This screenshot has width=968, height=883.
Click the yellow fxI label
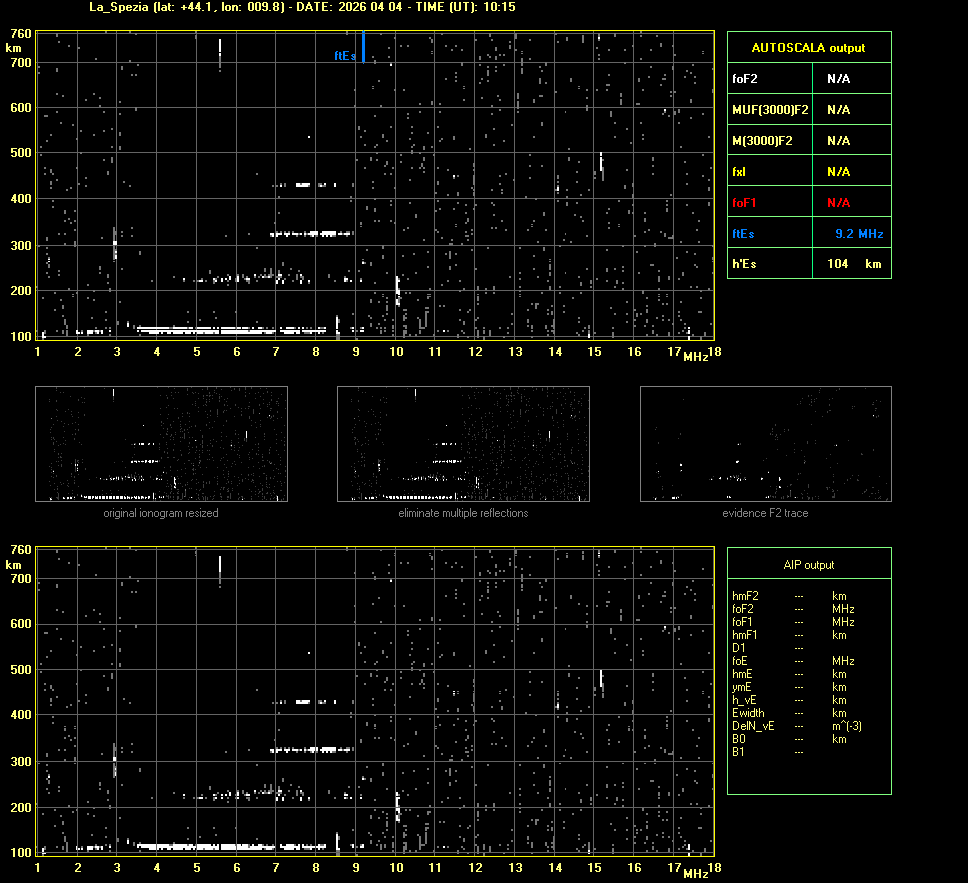[740, 172]
